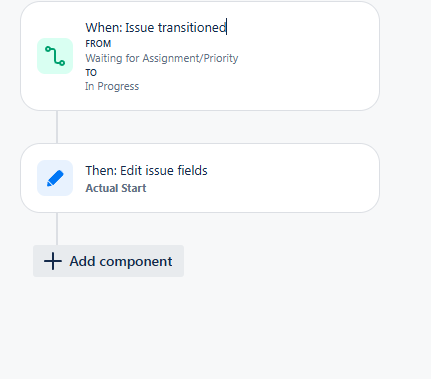Click the Add component button
The image size is (431, 379).
[x=108, y=261]
